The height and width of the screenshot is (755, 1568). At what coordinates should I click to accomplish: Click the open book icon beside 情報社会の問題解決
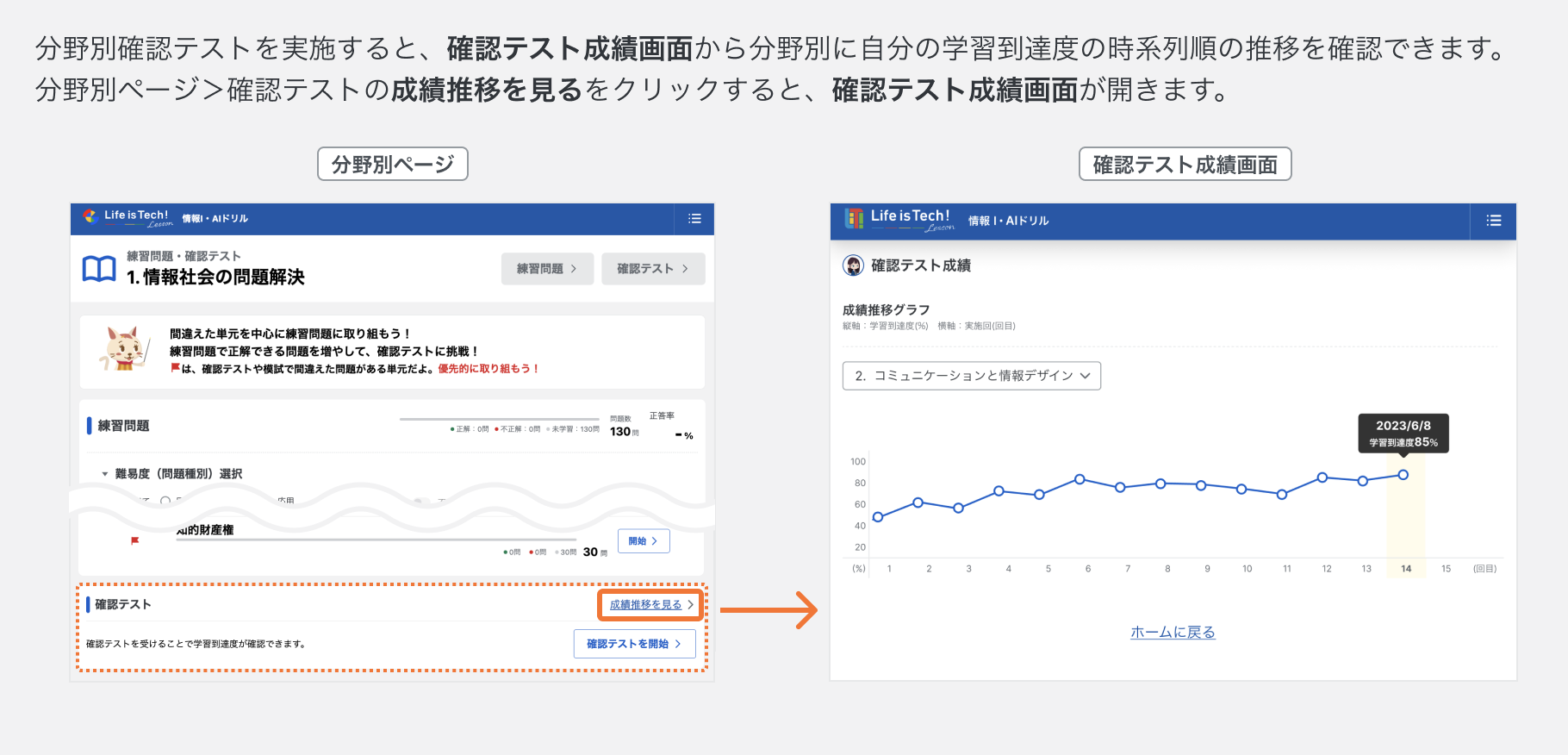coord(99,269)
